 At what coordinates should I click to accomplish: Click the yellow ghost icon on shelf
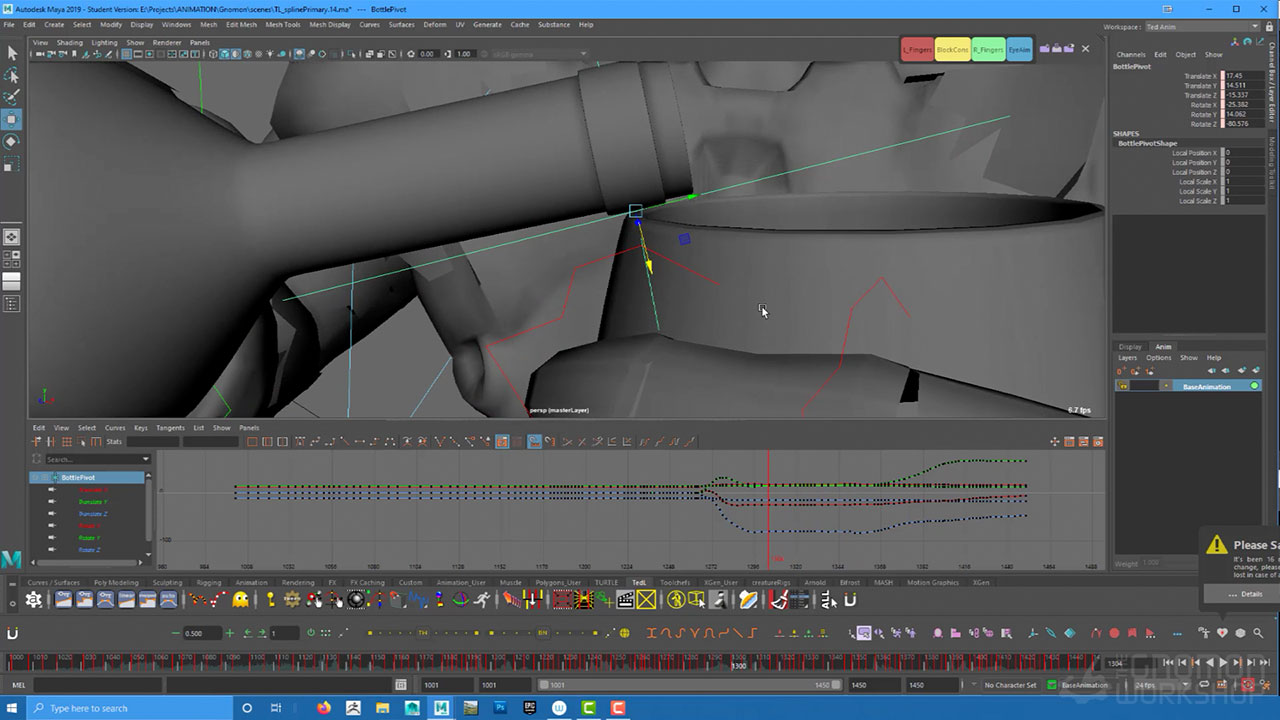240,600
